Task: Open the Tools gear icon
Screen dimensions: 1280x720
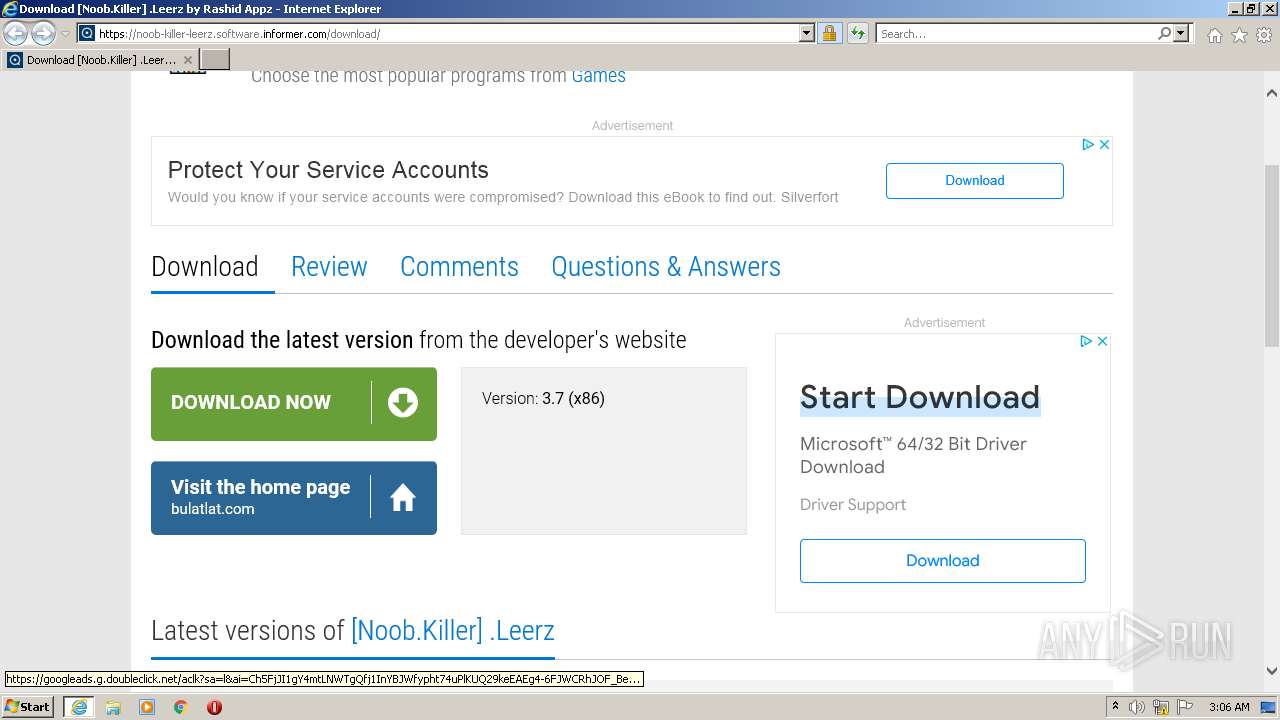Action: coord(1264,35)
